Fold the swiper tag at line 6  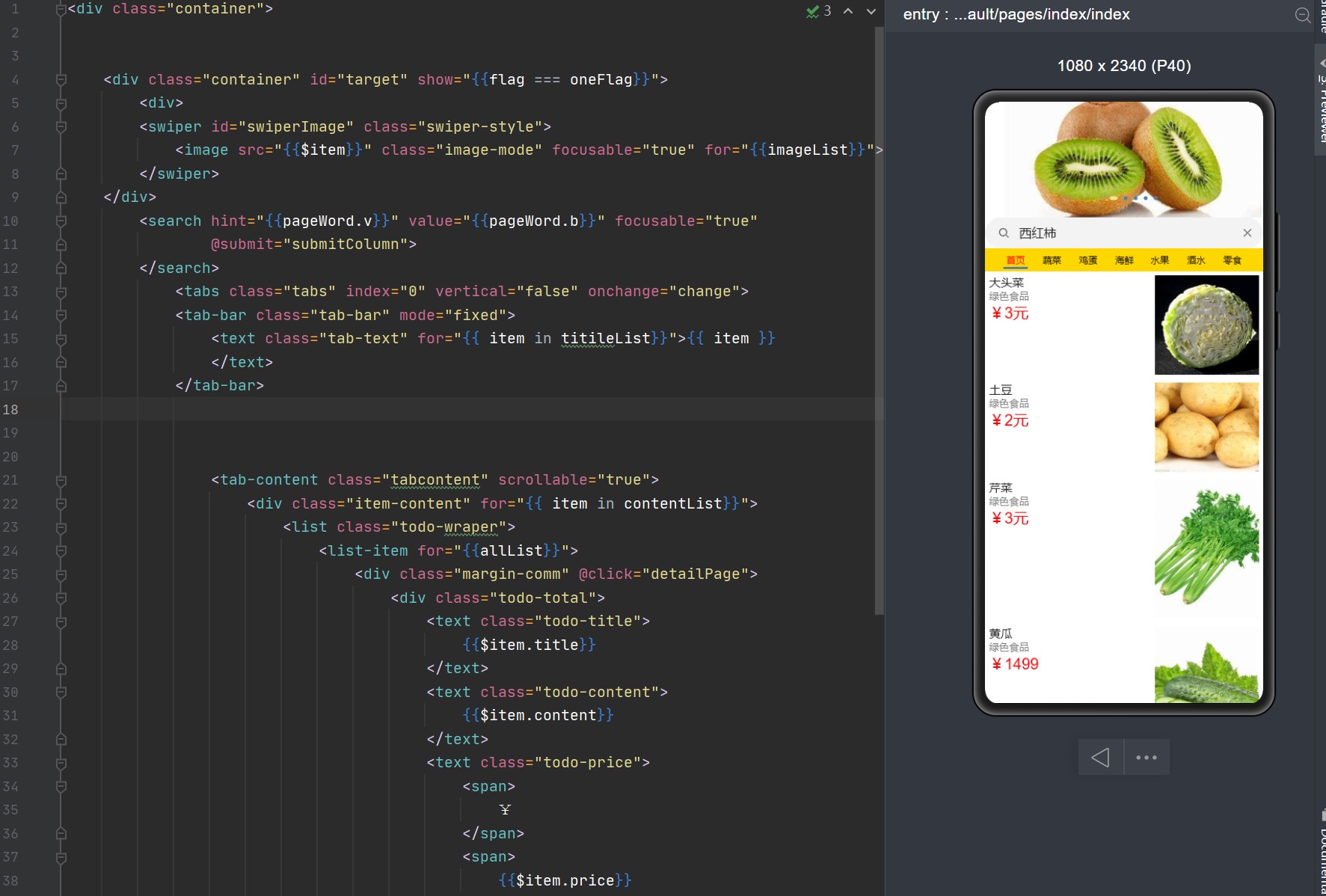(x=61, y=127)
